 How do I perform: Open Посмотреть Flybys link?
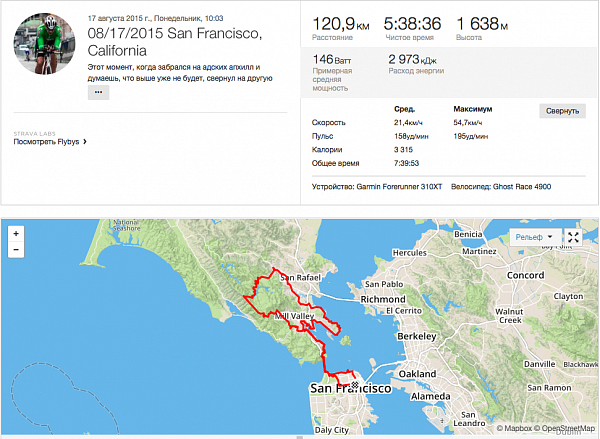(46, 142)
